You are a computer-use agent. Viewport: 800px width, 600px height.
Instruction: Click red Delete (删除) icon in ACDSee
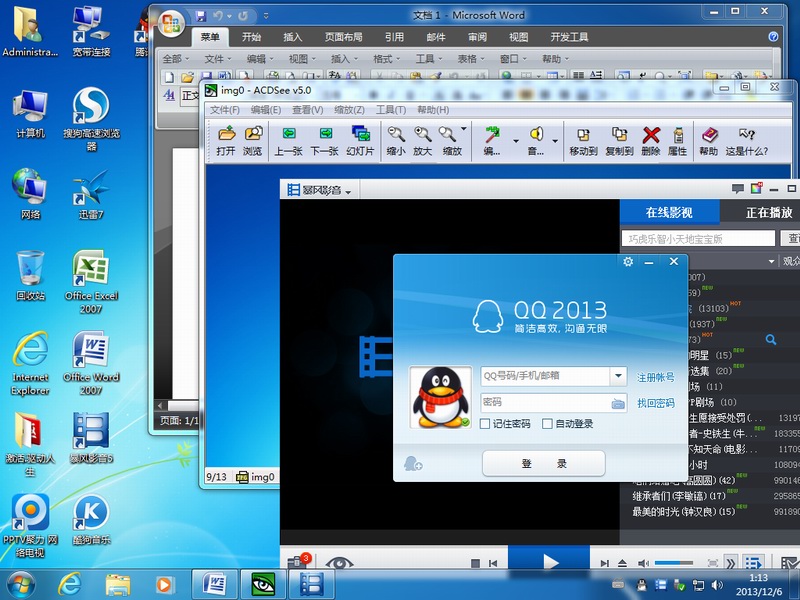(x=651, y=140)
